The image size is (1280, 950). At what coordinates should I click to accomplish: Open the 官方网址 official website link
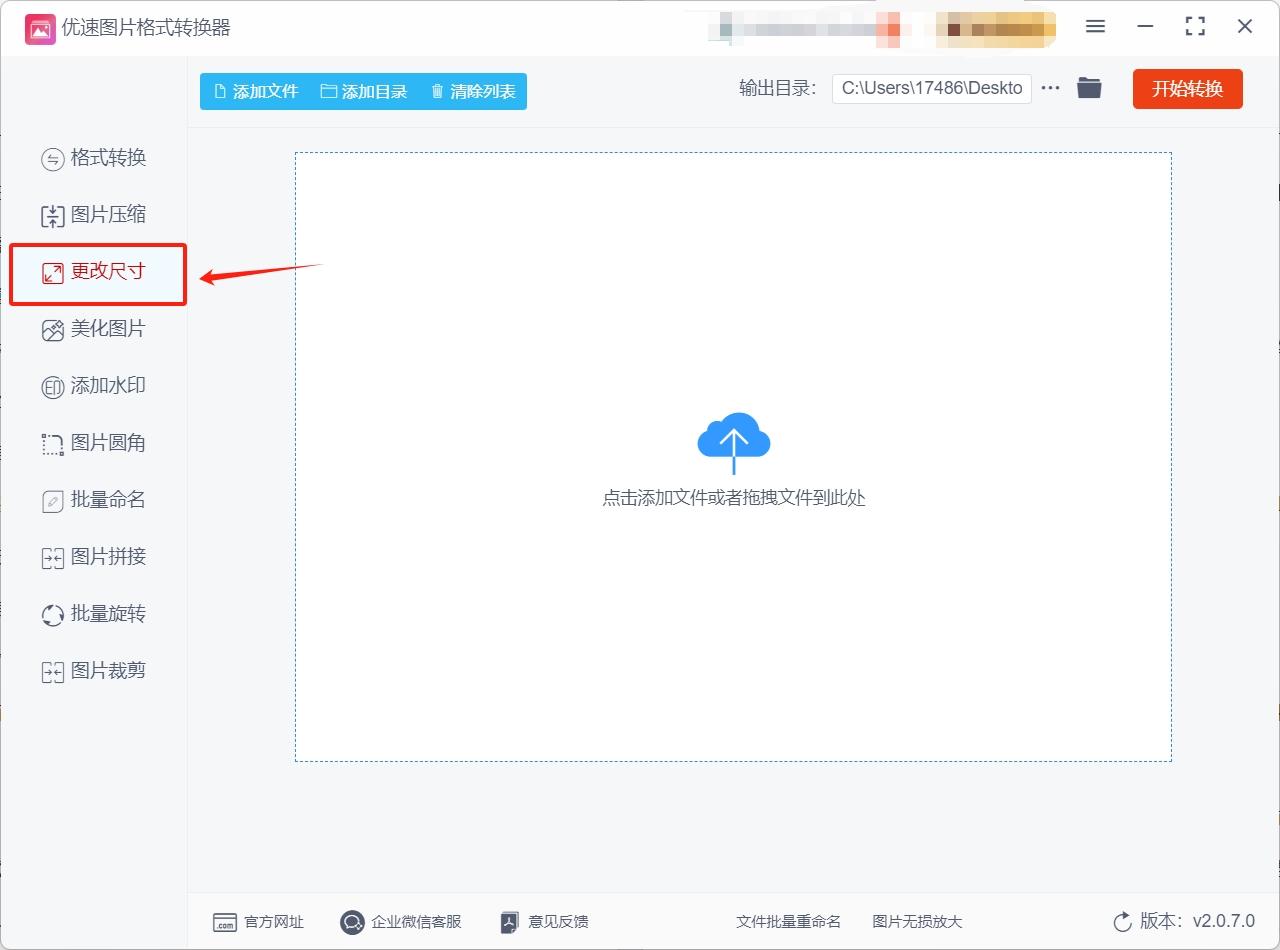point(258,922)
